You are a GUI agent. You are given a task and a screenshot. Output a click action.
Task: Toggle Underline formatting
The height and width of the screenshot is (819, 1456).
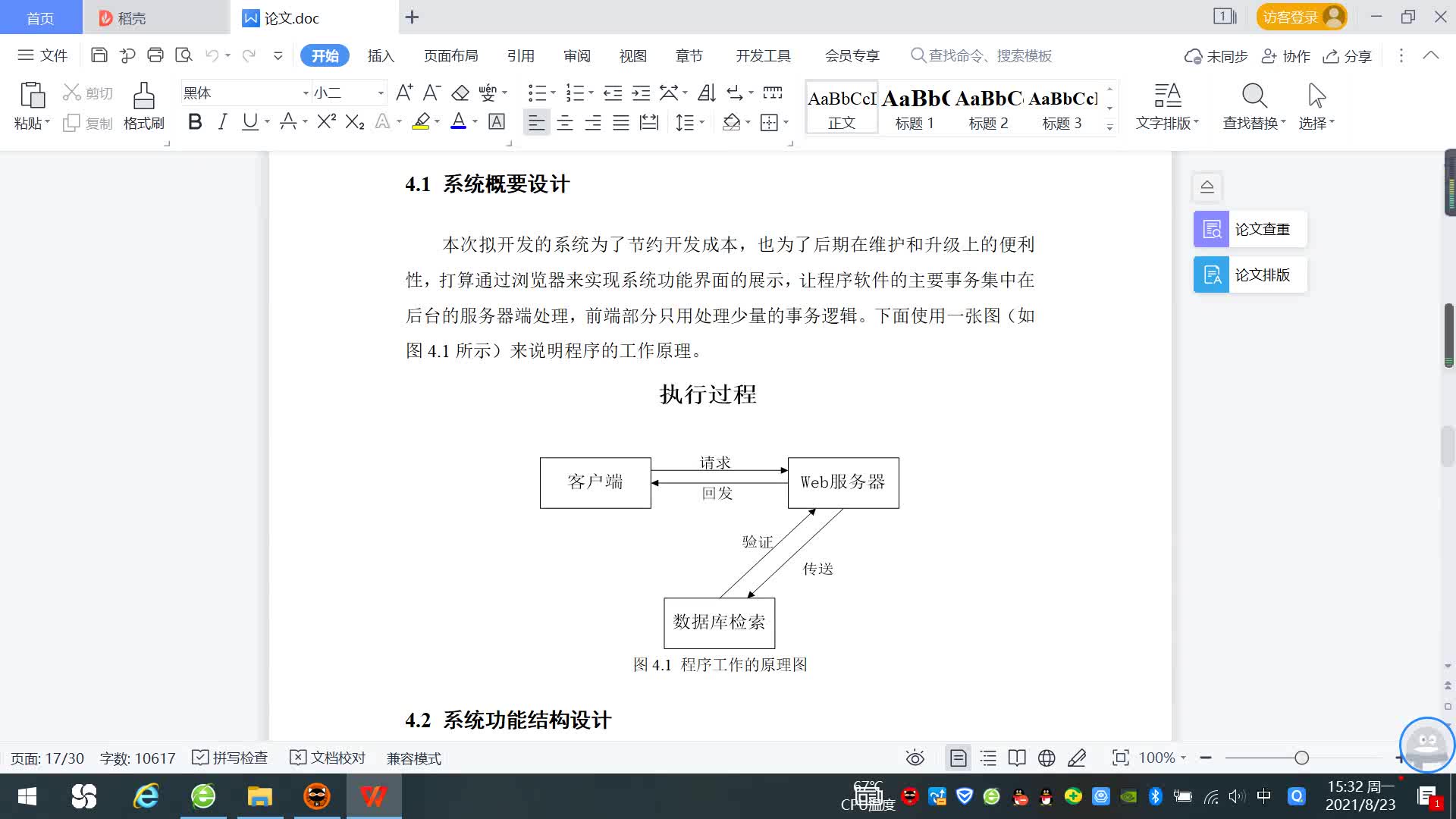[249, 121]
